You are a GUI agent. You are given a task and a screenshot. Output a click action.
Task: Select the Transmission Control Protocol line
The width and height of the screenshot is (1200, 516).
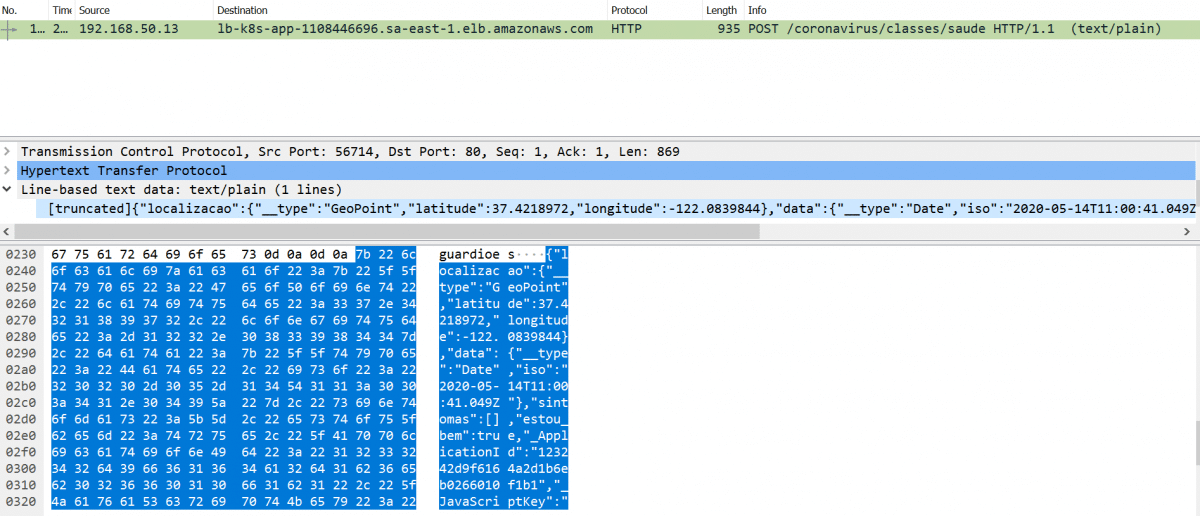coord(350,152)
